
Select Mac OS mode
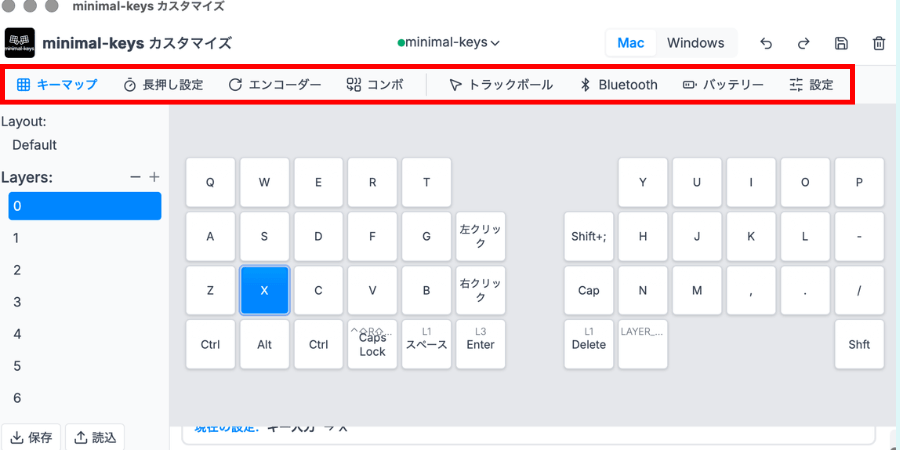tap(631, 43)
